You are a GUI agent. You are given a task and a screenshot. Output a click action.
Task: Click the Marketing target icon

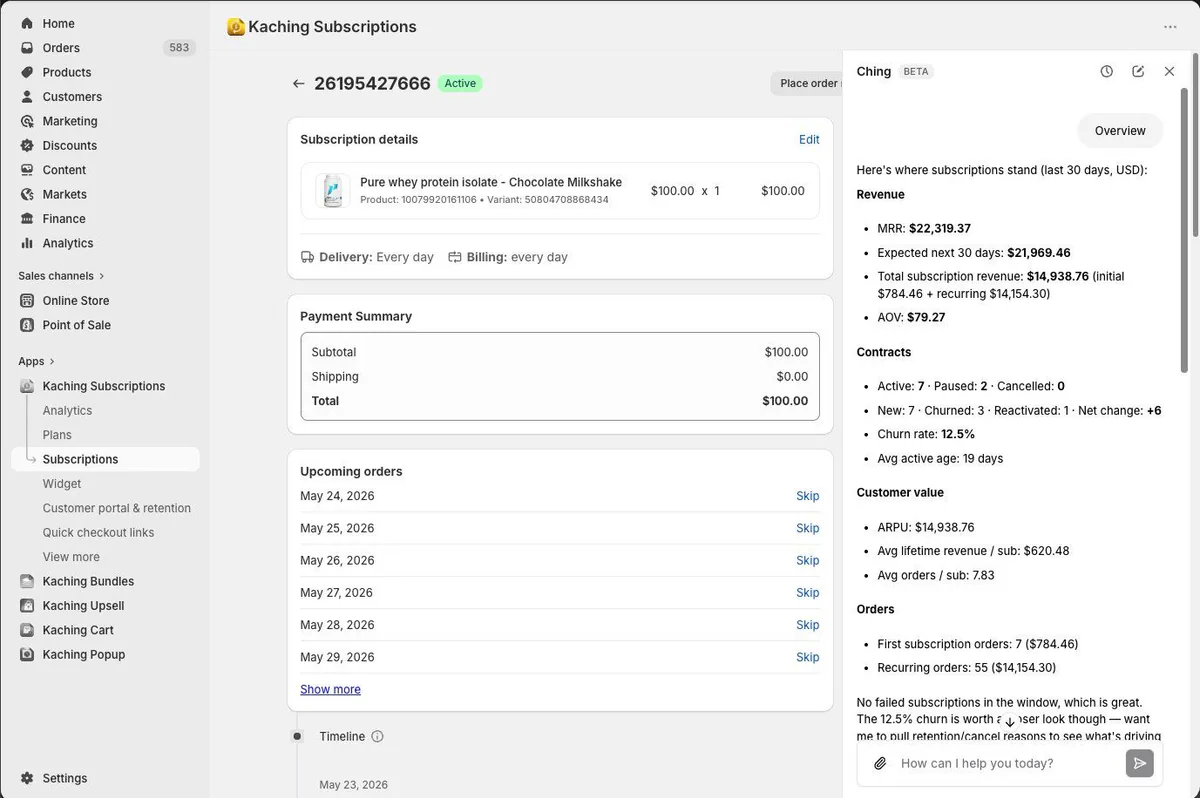pos(27,121)
